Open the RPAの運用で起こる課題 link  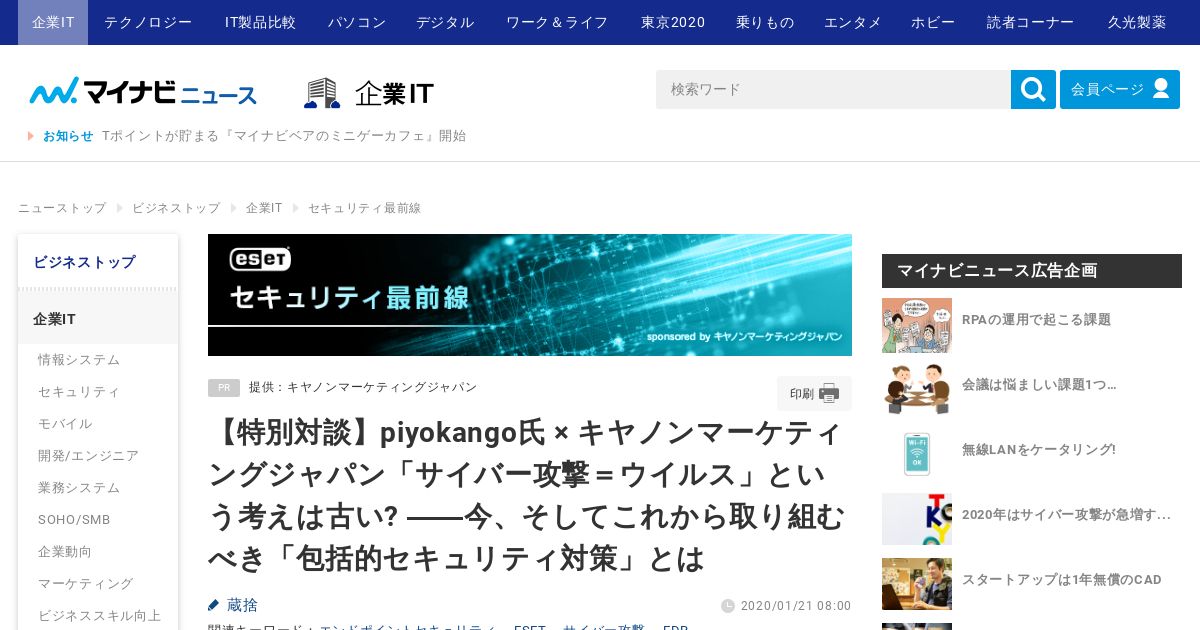[1036, 320]
